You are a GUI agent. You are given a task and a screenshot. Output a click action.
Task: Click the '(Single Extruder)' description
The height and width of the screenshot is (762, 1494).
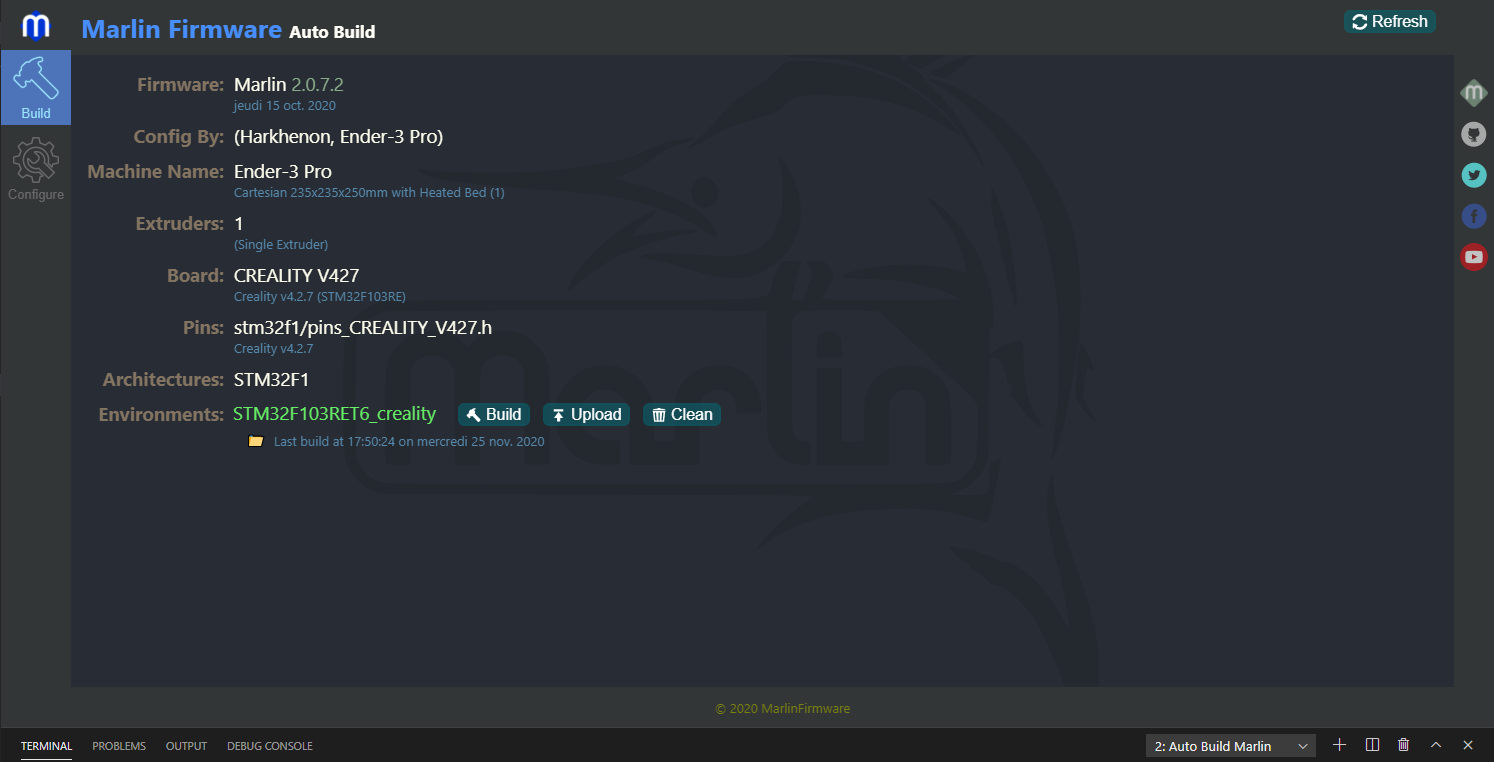click(281, 244)
